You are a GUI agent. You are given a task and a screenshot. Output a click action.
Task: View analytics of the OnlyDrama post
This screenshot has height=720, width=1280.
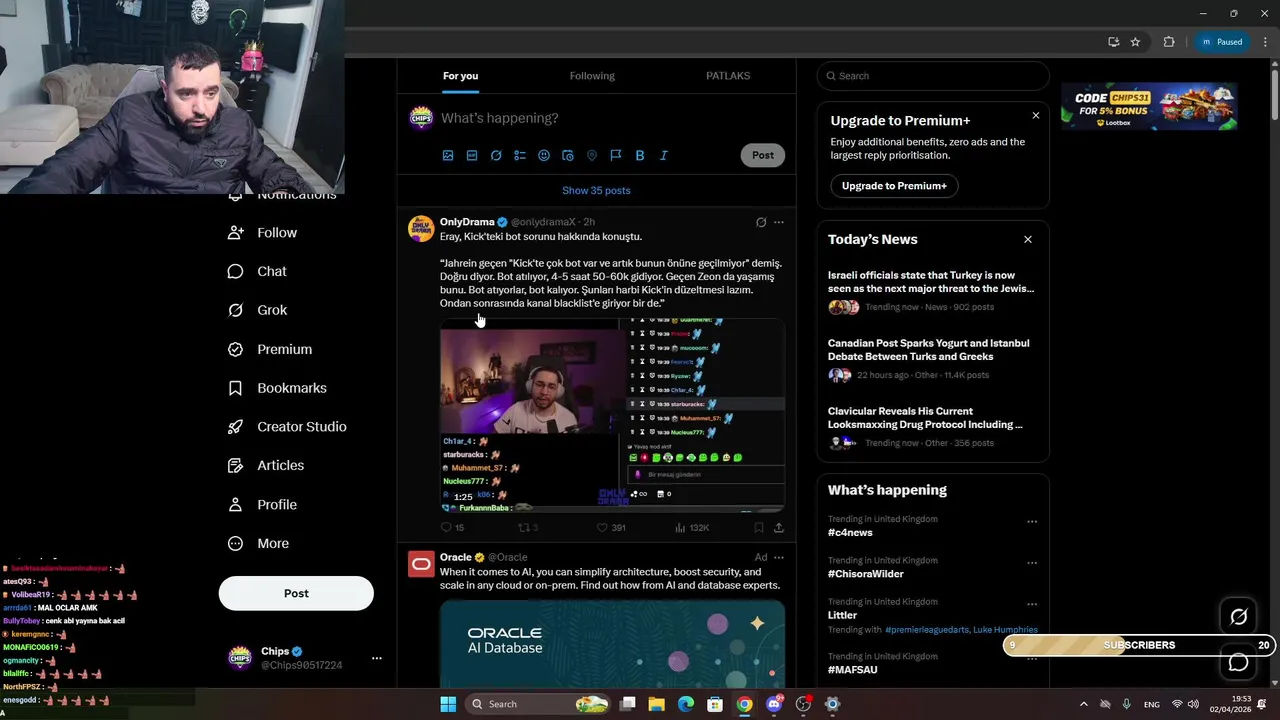692,528
